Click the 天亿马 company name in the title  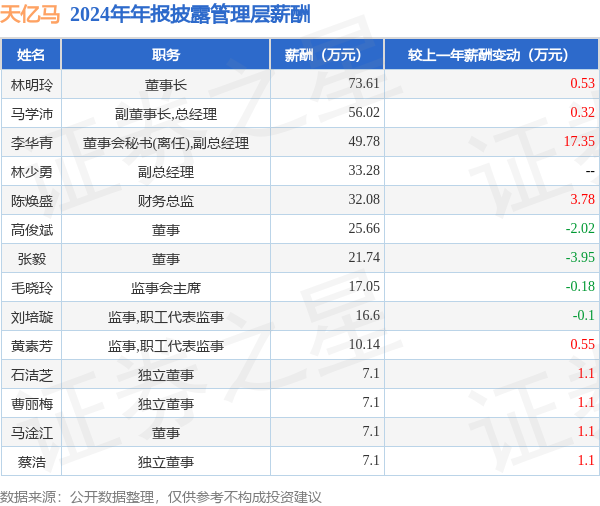tap(30, 15)
